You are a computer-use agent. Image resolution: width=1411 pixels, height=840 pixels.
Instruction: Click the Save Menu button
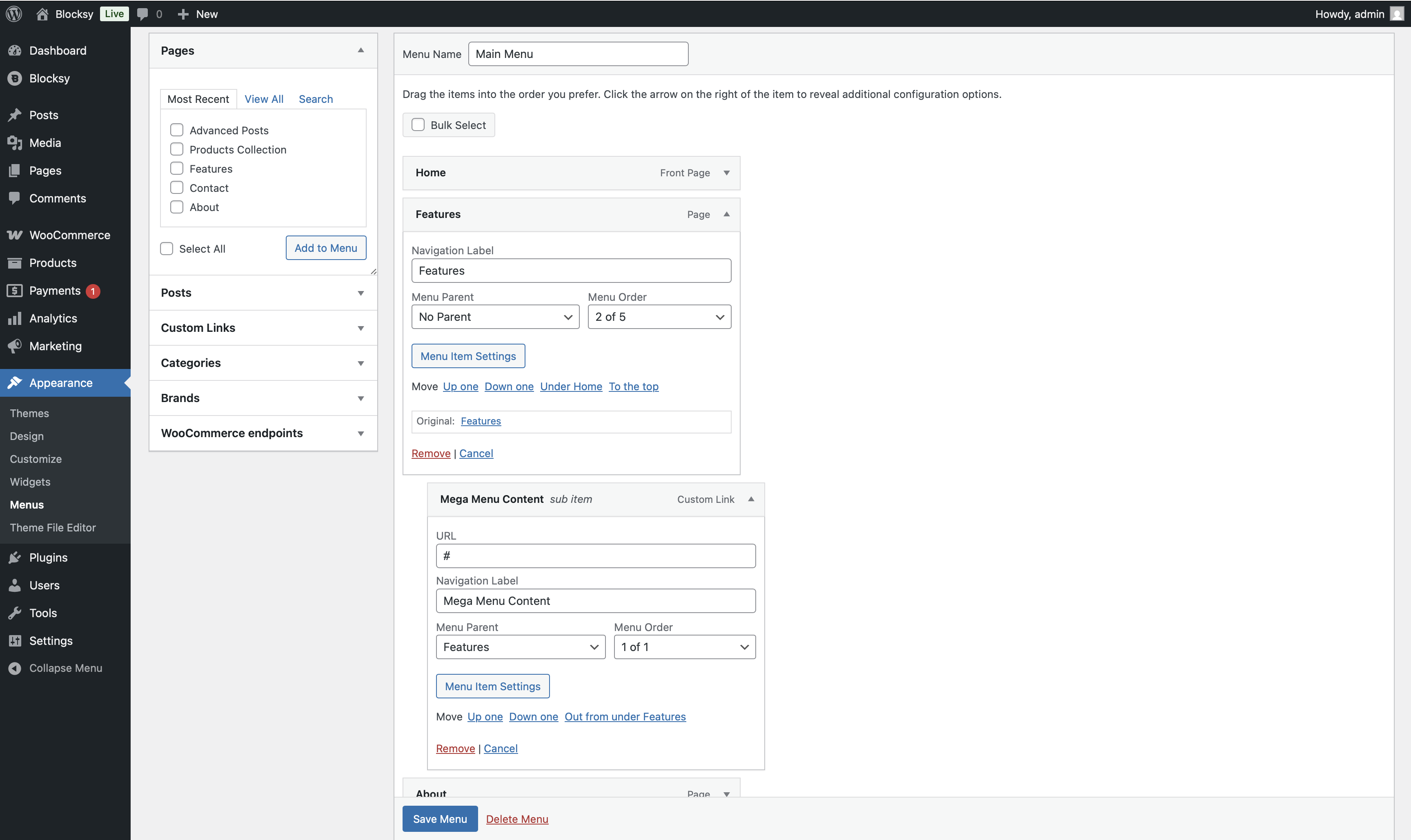click(440, 819)
